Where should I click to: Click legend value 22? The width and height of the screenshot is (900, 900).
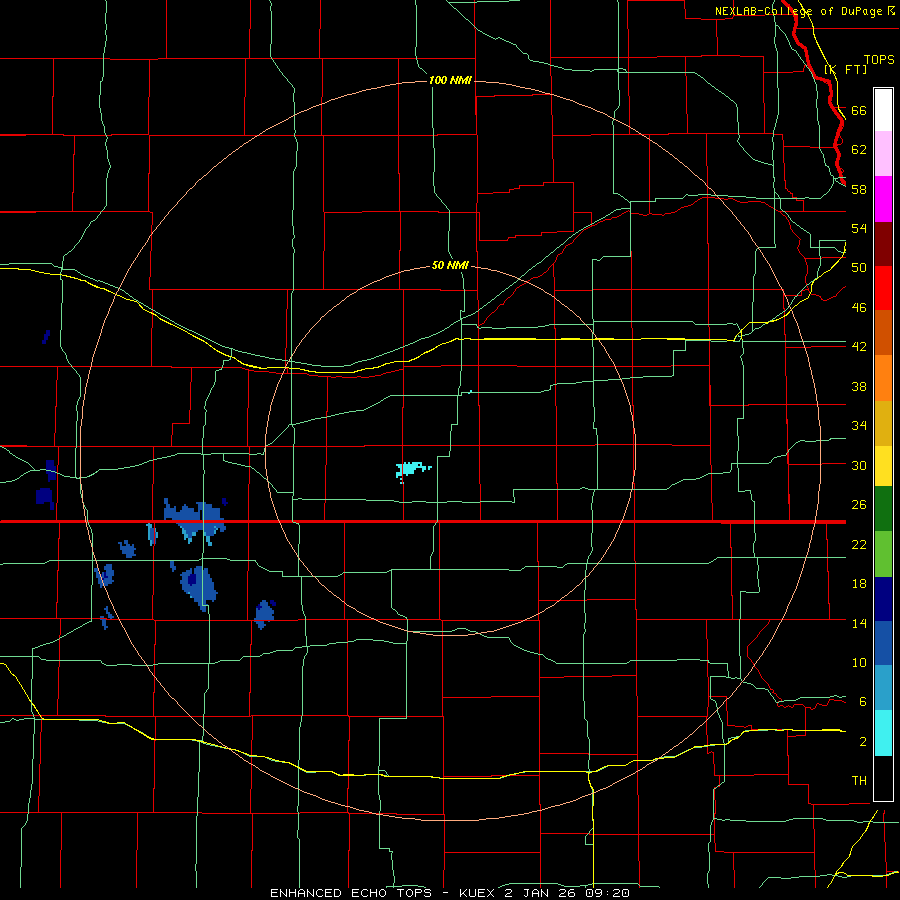pos(859,544)
